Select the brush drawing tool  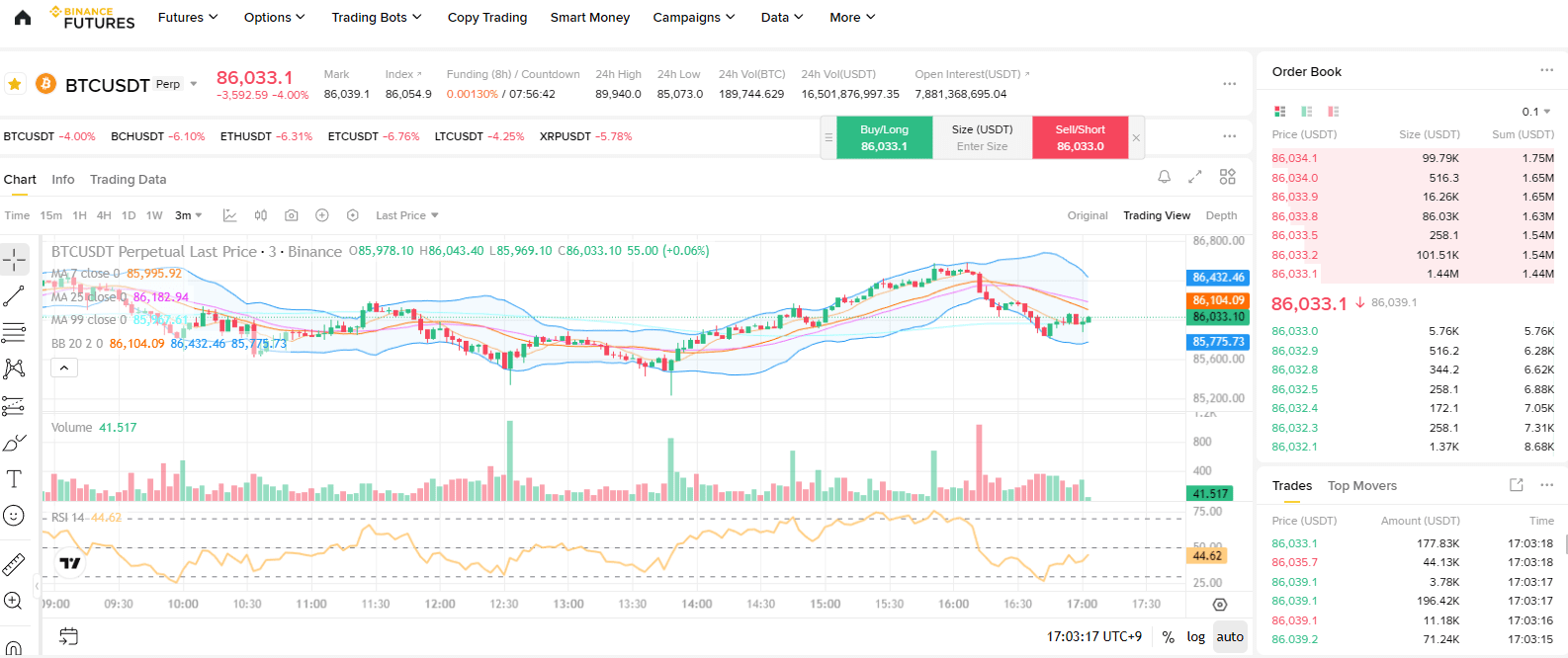click(x=14, y=443)
